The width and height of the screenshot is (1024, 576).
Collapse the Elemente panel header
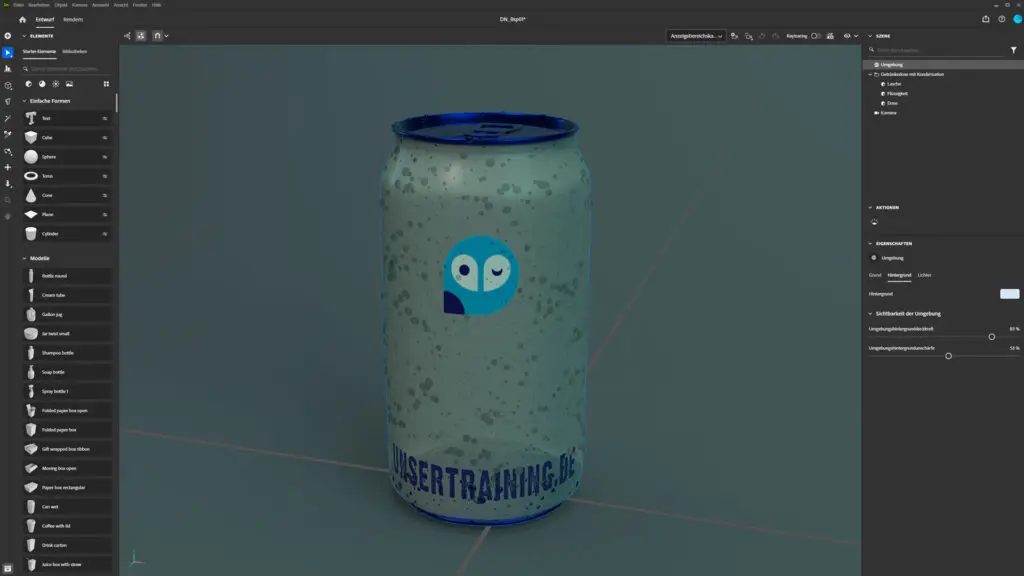pos(24,36)
